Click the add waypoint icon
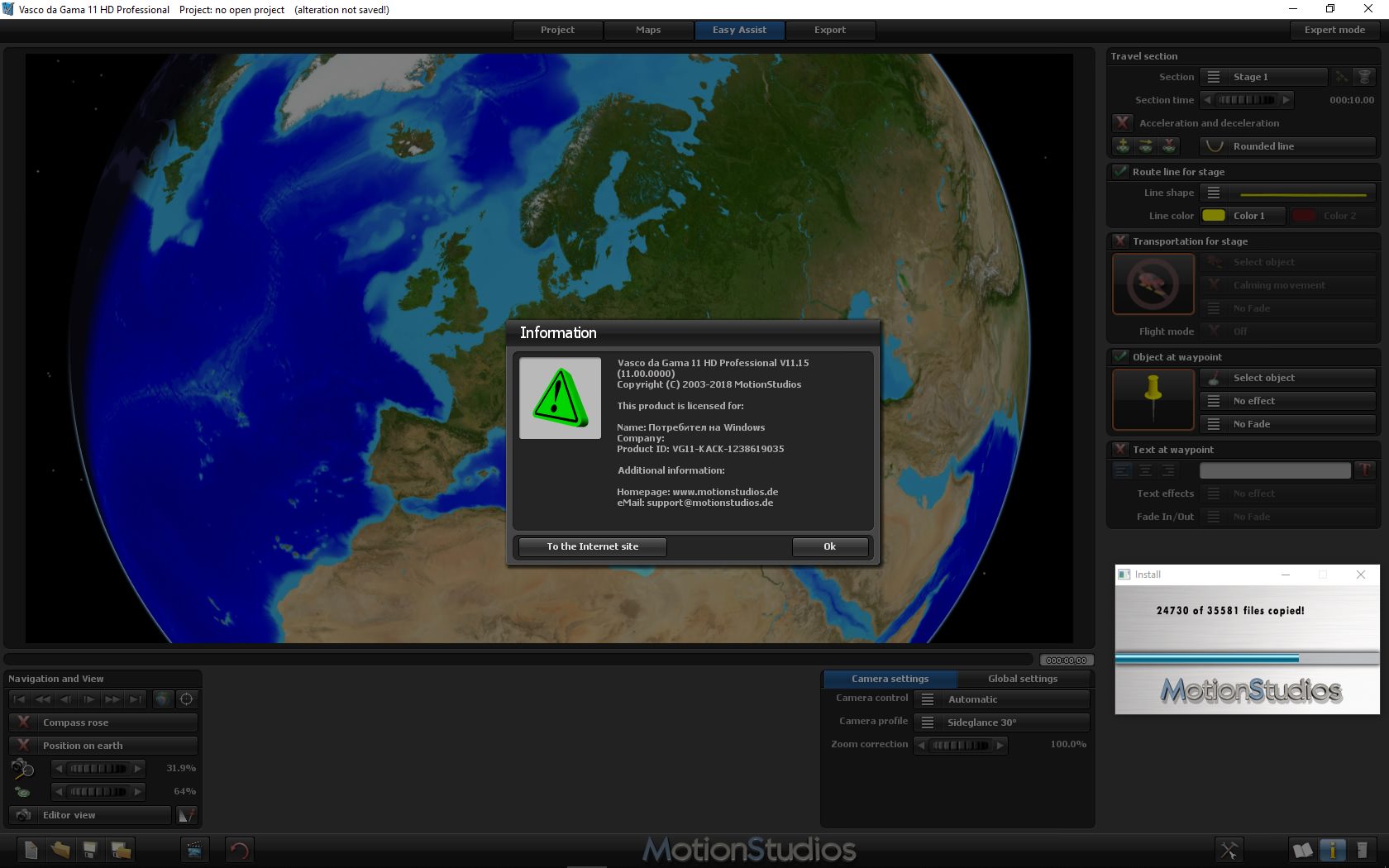Image resolution: width=1389 pixels, height=868 pixels. point(1123,146)
